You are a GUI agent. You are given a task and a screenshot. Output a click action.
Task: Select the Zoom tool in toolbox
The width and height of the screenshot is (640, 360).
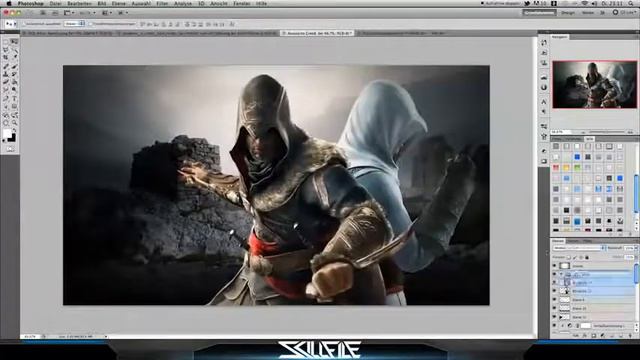14,122
